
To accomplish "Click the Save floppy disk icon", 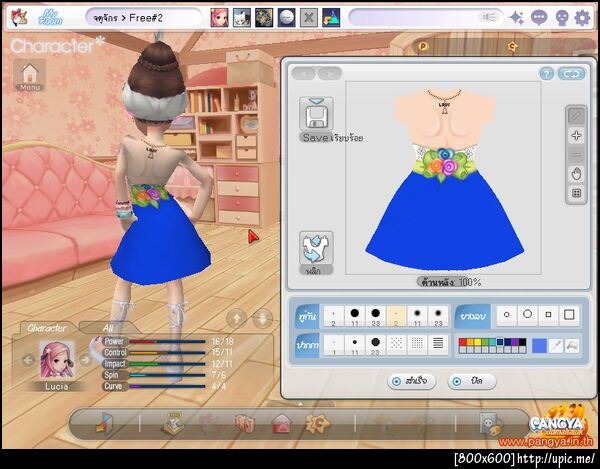I will click(316, 114).
